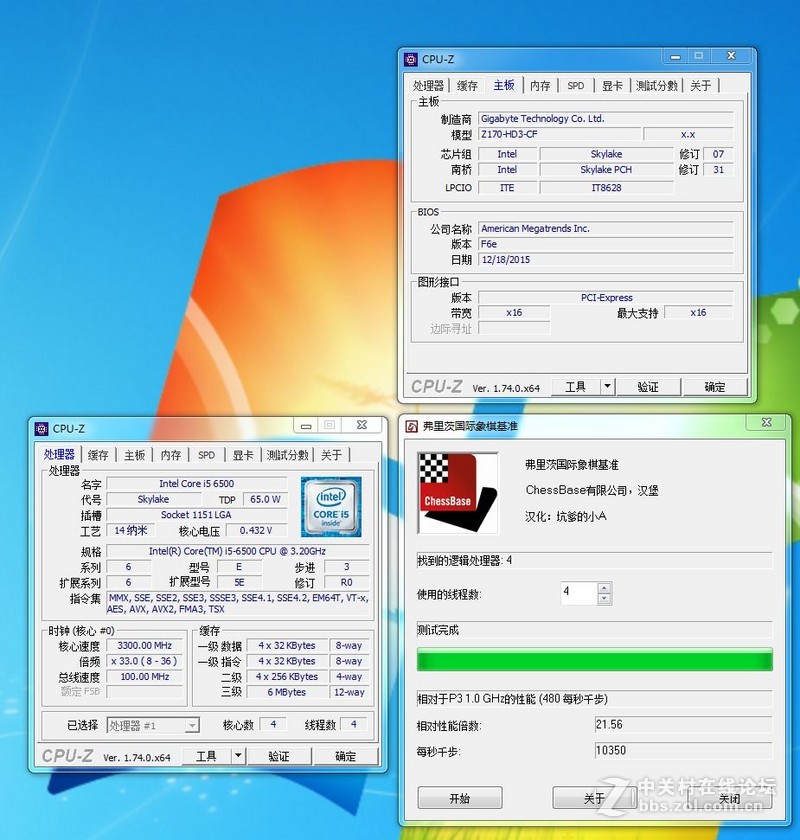This screenshot has height=840, width=800.
Task: Minimize the processor CPU-Z window
Action: 306,426
